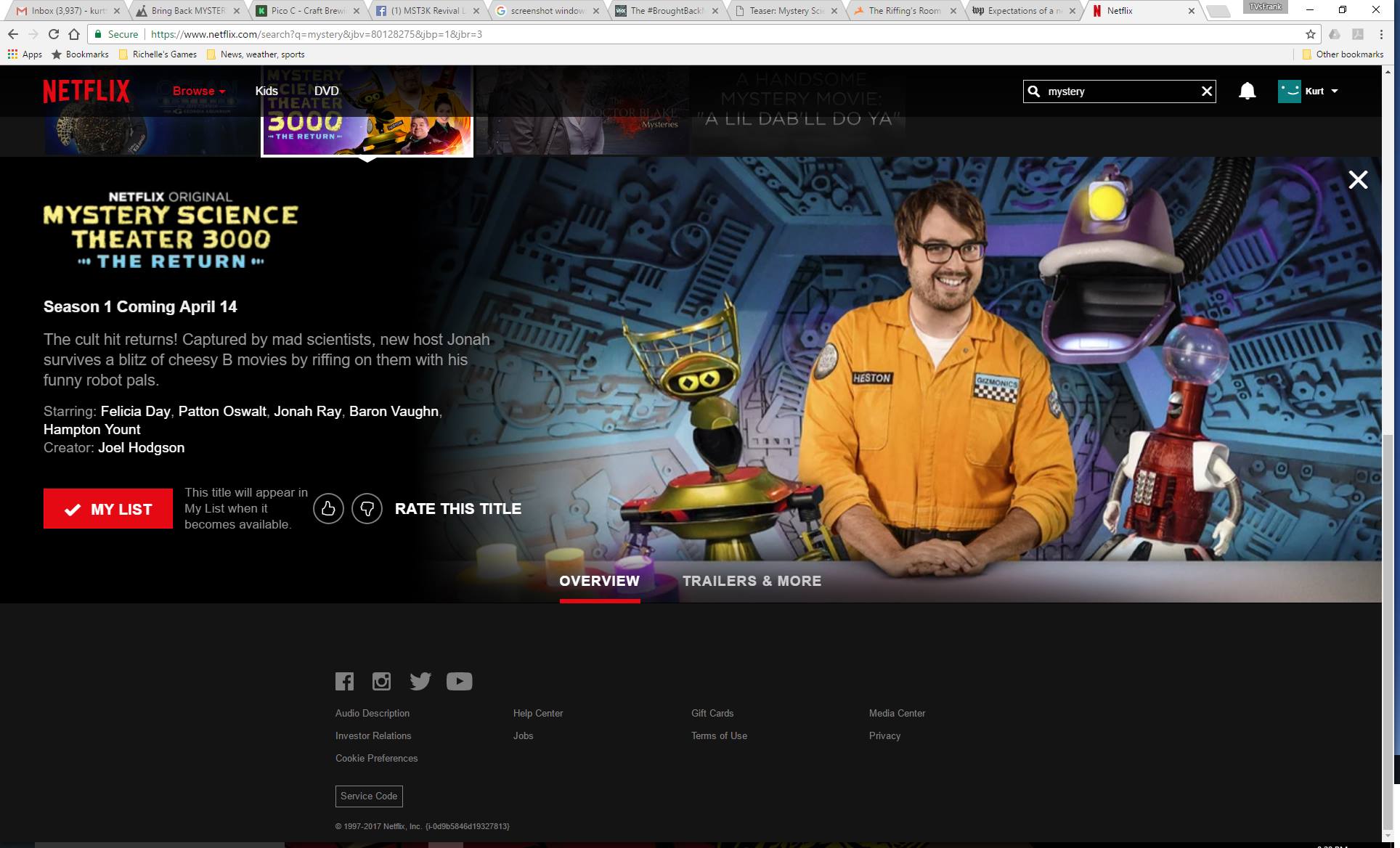Close the title details panel
1400x848 pixels.
pyautogui.click(x=1357, y=180)
